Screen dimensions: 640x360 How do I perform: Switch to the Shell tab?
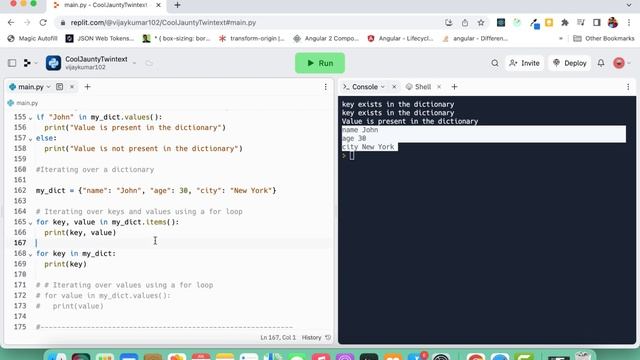[x=418, y=87]
